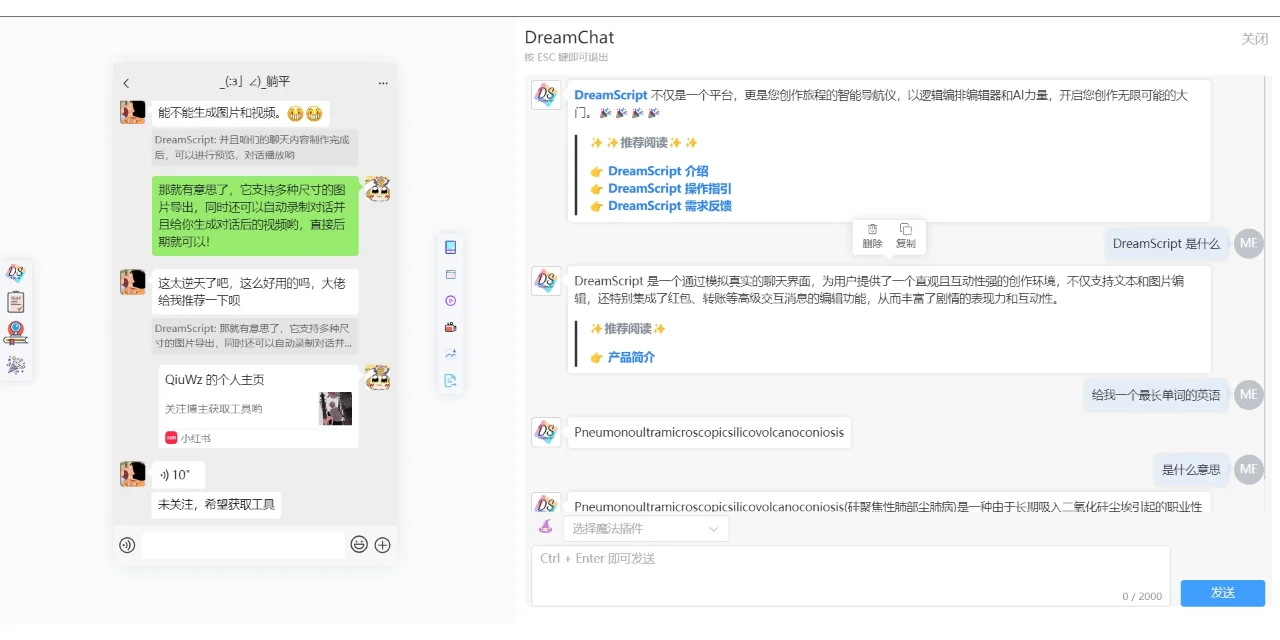Open the chat options via the ... menu
Viewport: 1280px width, 640px height.
coord(383,82)
